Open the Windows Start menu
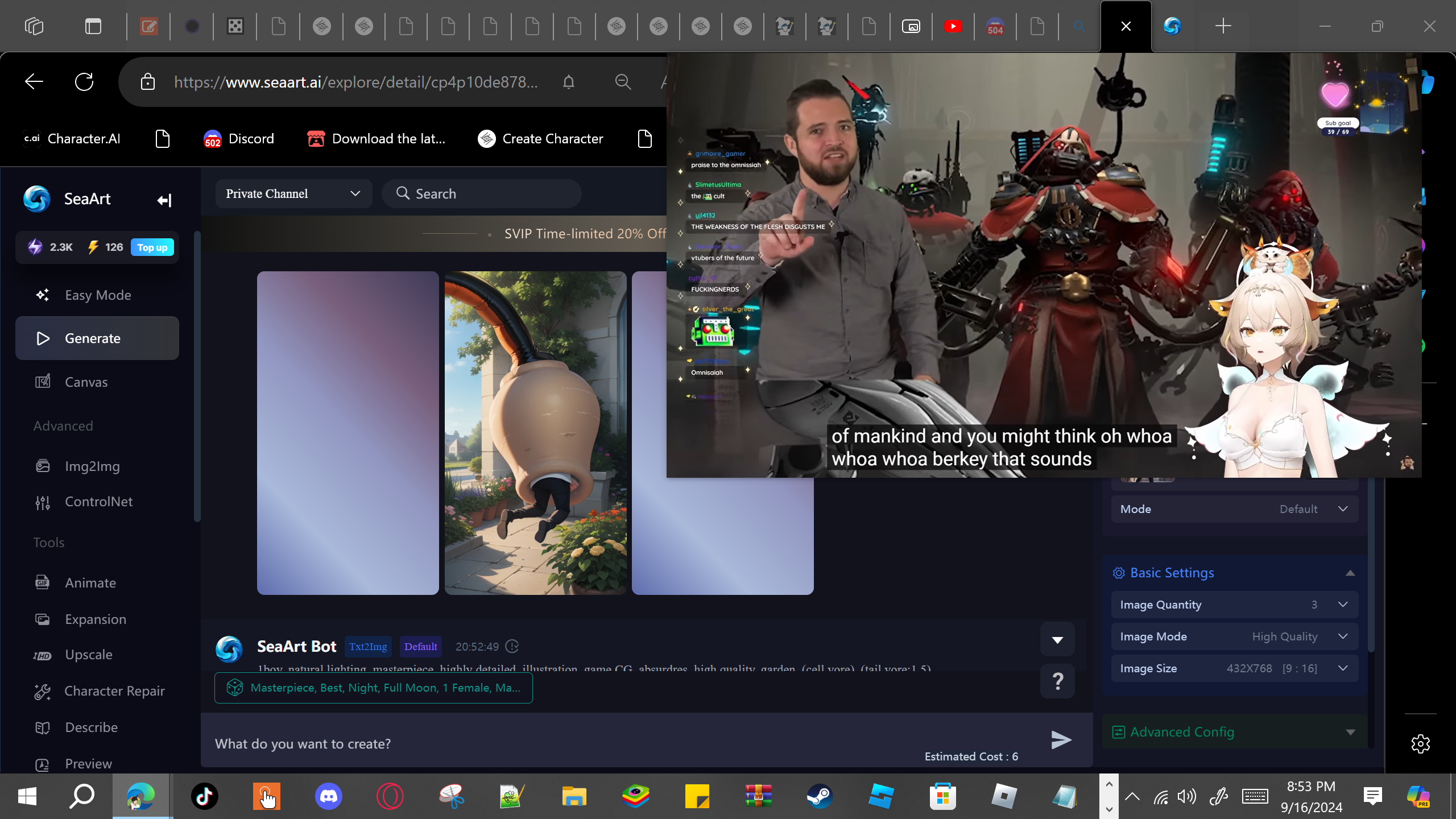 click(27, 796)
